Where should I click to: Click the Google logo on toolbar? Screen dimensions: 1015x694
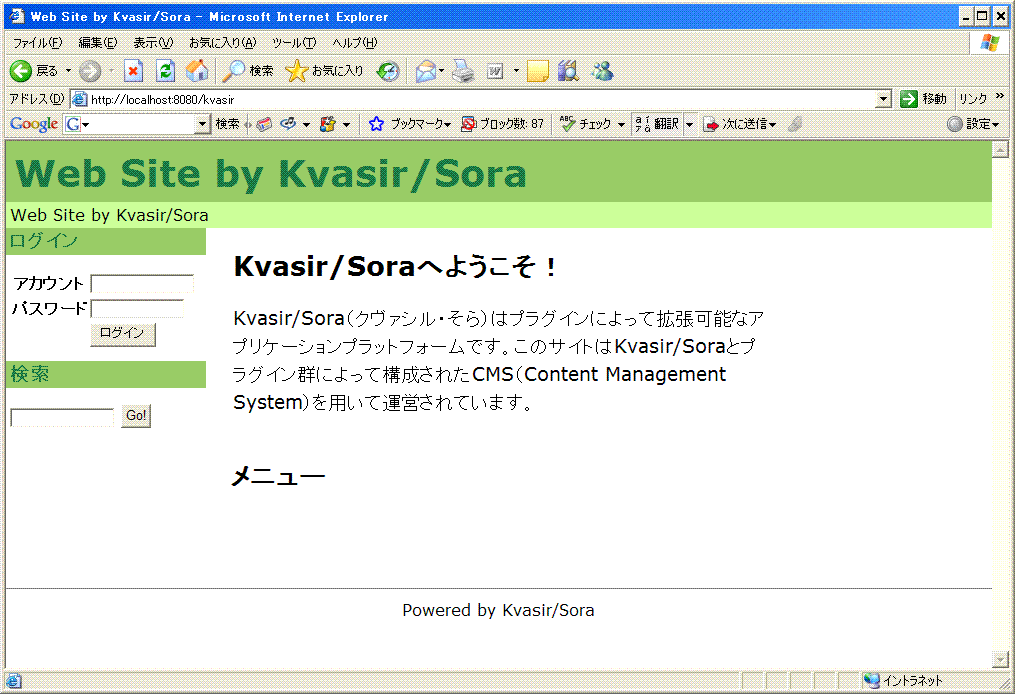[x=34, y=124]
